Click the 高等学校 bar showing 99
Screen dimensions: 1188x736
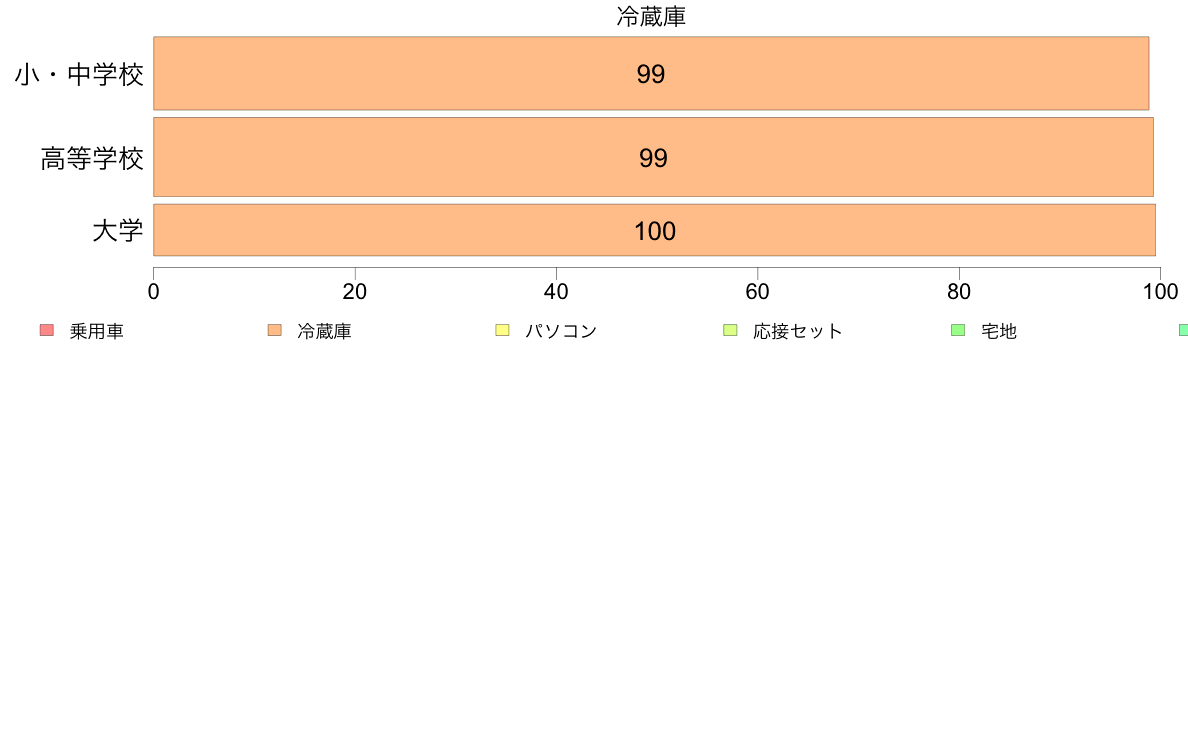coord(653,157)
